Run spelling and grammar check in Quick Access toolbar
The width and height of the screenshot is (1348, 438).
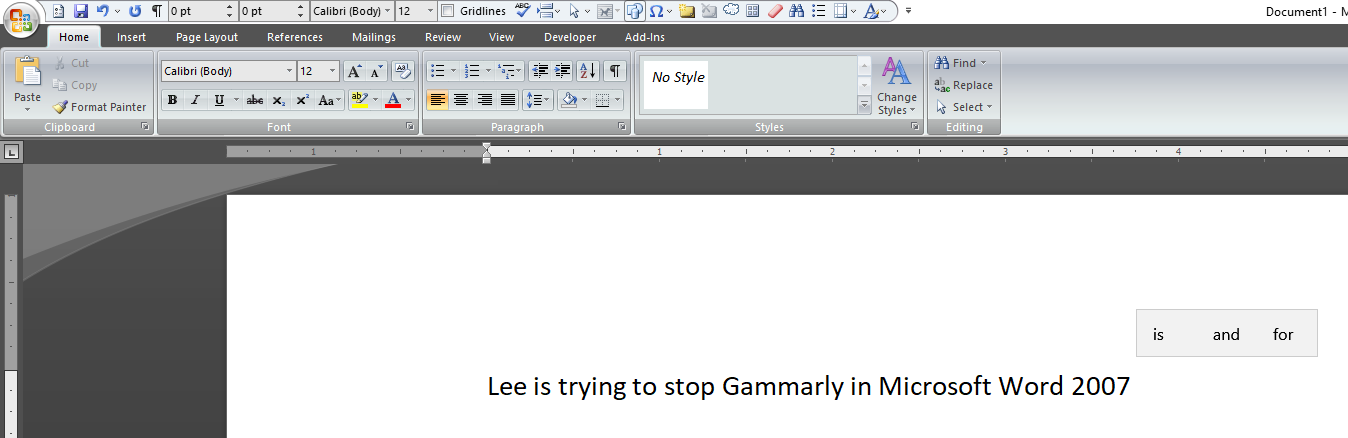pos(523,11)
